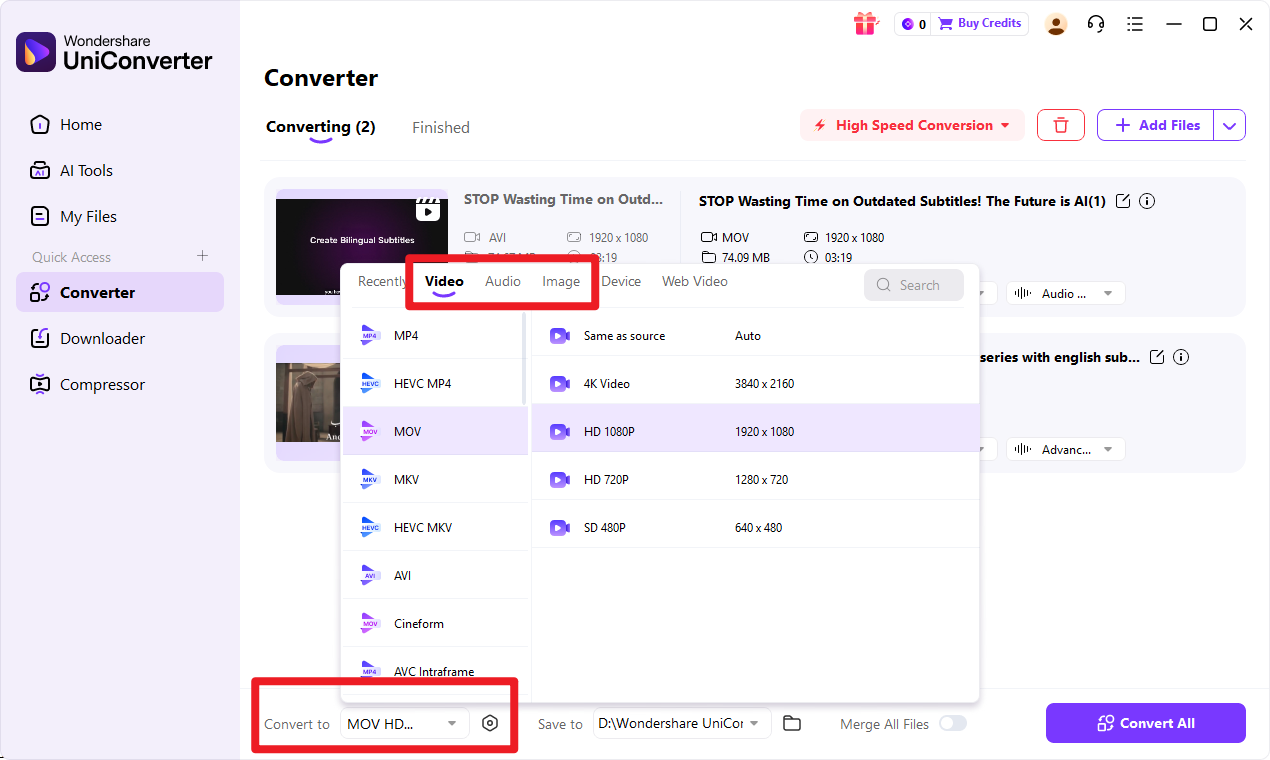Open My Files in the sidebar
The height and width of the screenshot is (760, 1270).
(x=86, y=216)
